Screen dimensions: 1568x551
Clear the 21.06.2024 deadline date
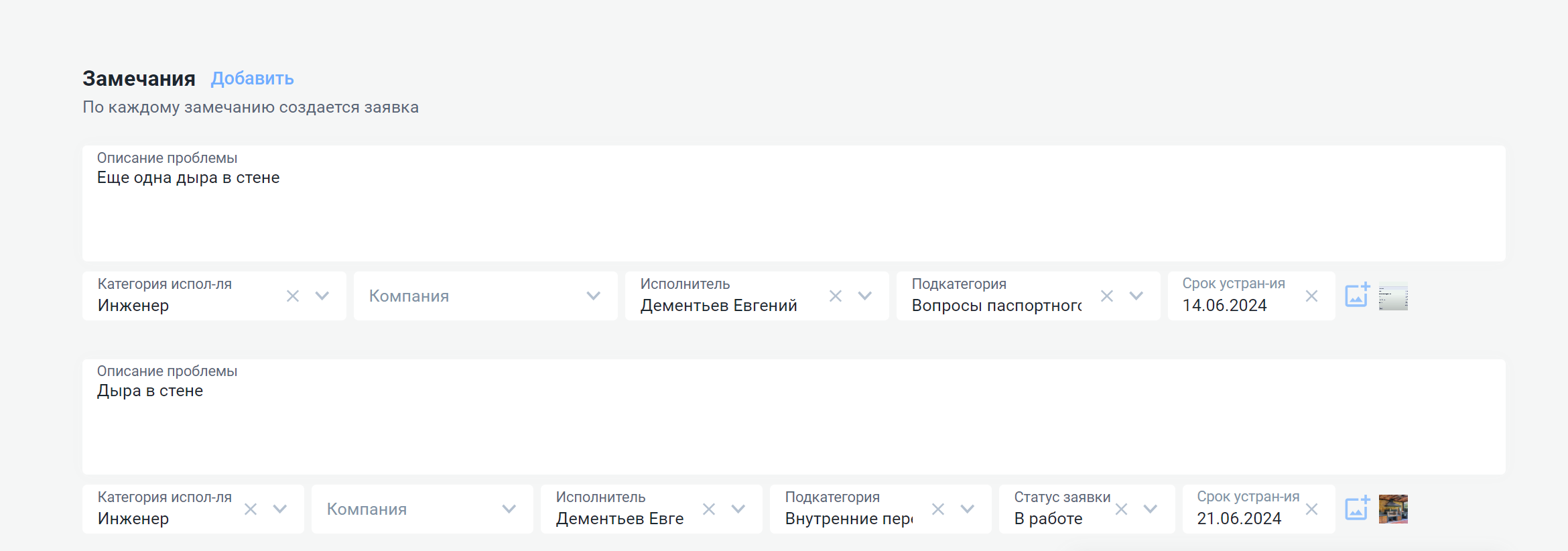1312,509
